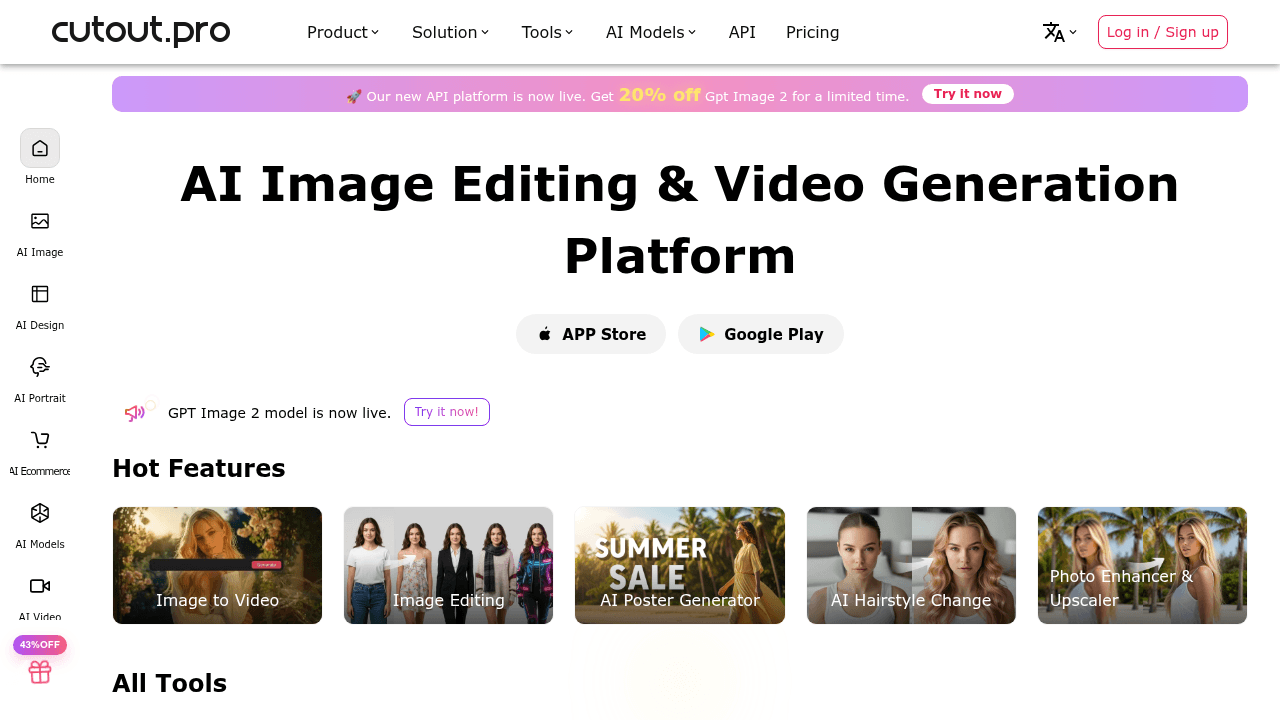
Task: Click the language translate icon
Action: coord(1054,32)
